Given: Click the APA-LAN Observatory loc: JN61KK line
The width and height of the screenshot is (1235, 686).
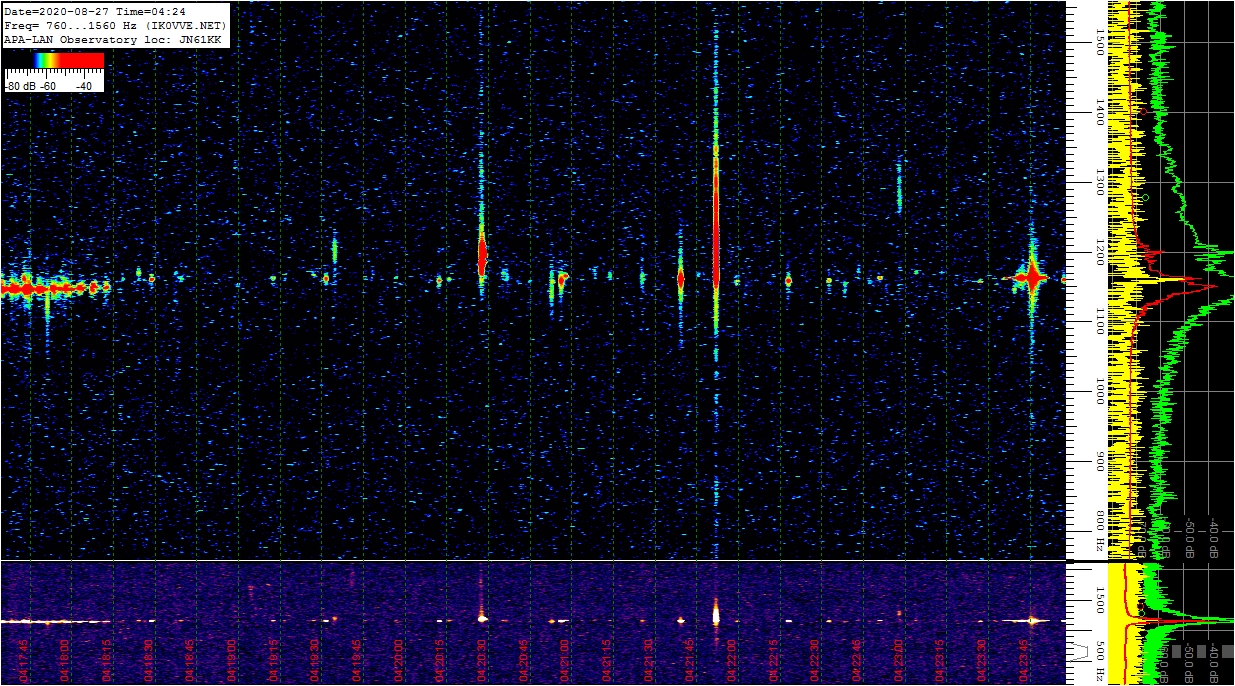Looking at the screenshot, I should coord(113,39).
